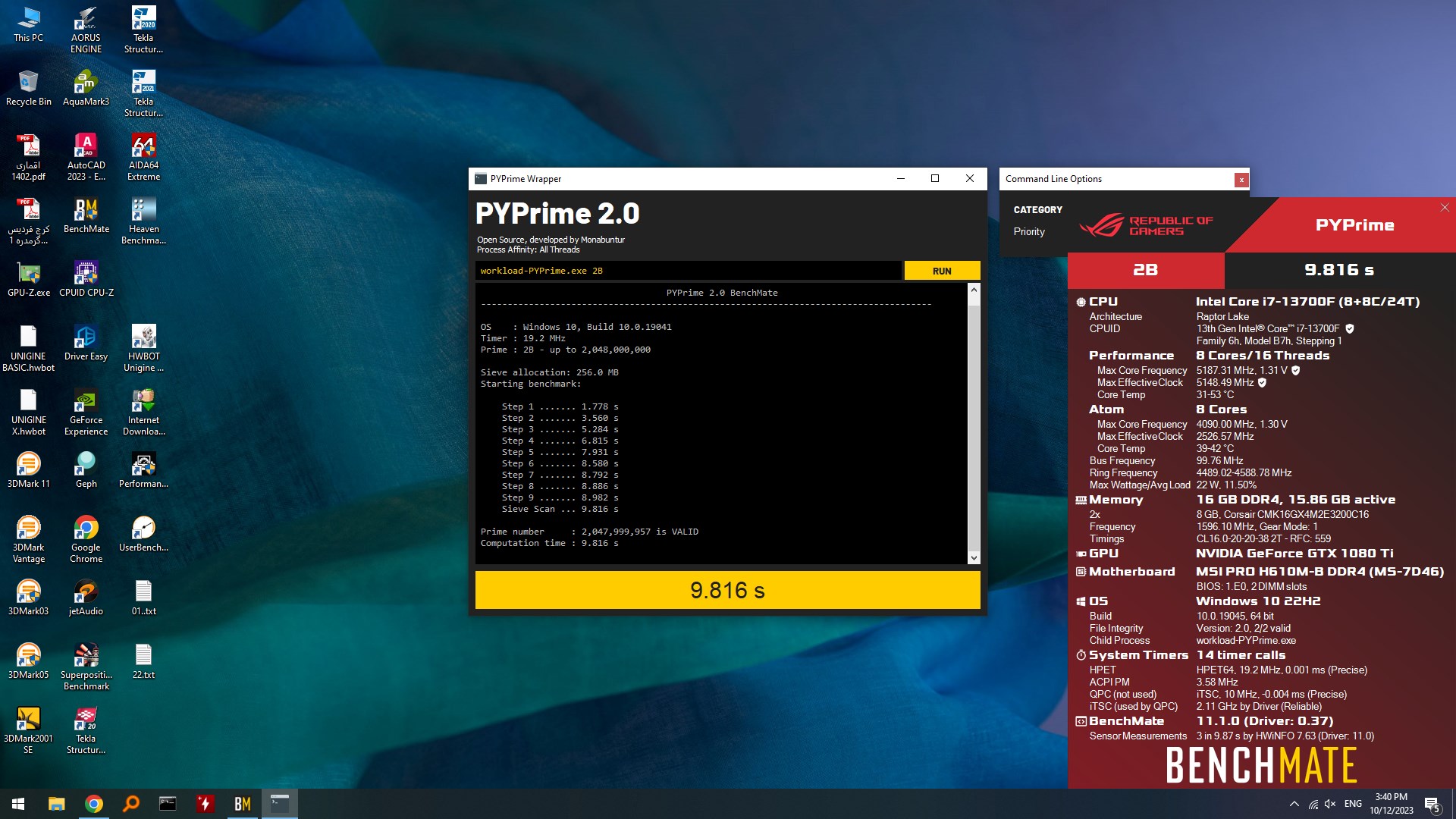
Task: Select the System Timers header in BenchMate
Action: pos(1138,654)
